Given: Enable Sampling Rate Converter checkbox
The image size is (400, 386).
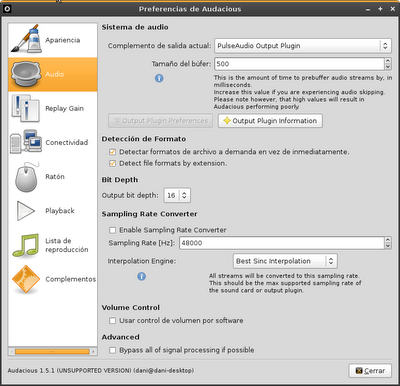Looking at the screenshot, I should tap(113, 230).
